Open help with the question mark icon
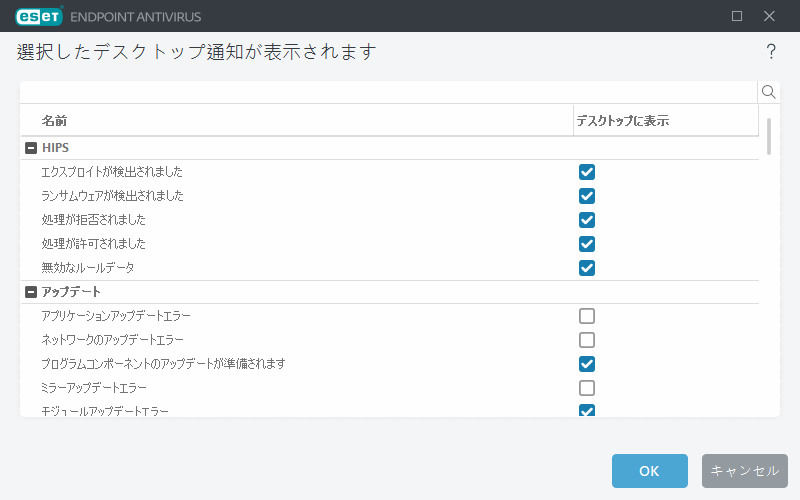The image size is (800, 500). coord(771,51)
